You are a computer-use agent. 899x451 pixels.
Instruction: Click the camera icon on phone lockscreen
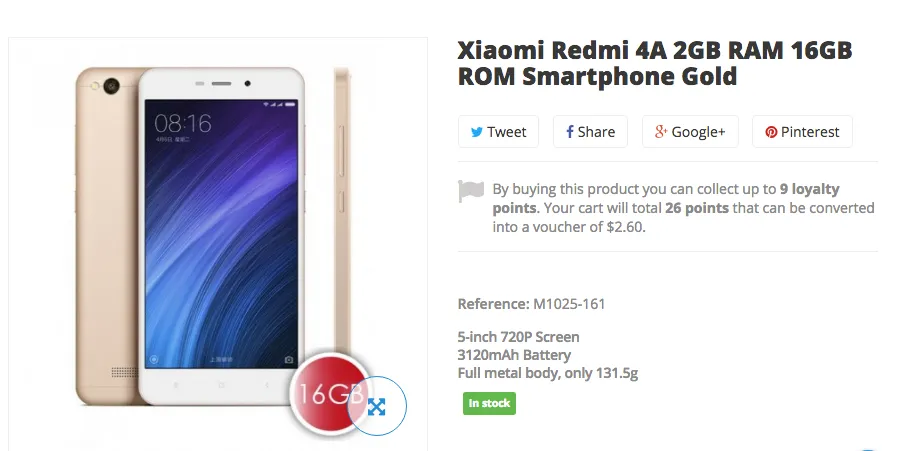click(x=288, y=359)
